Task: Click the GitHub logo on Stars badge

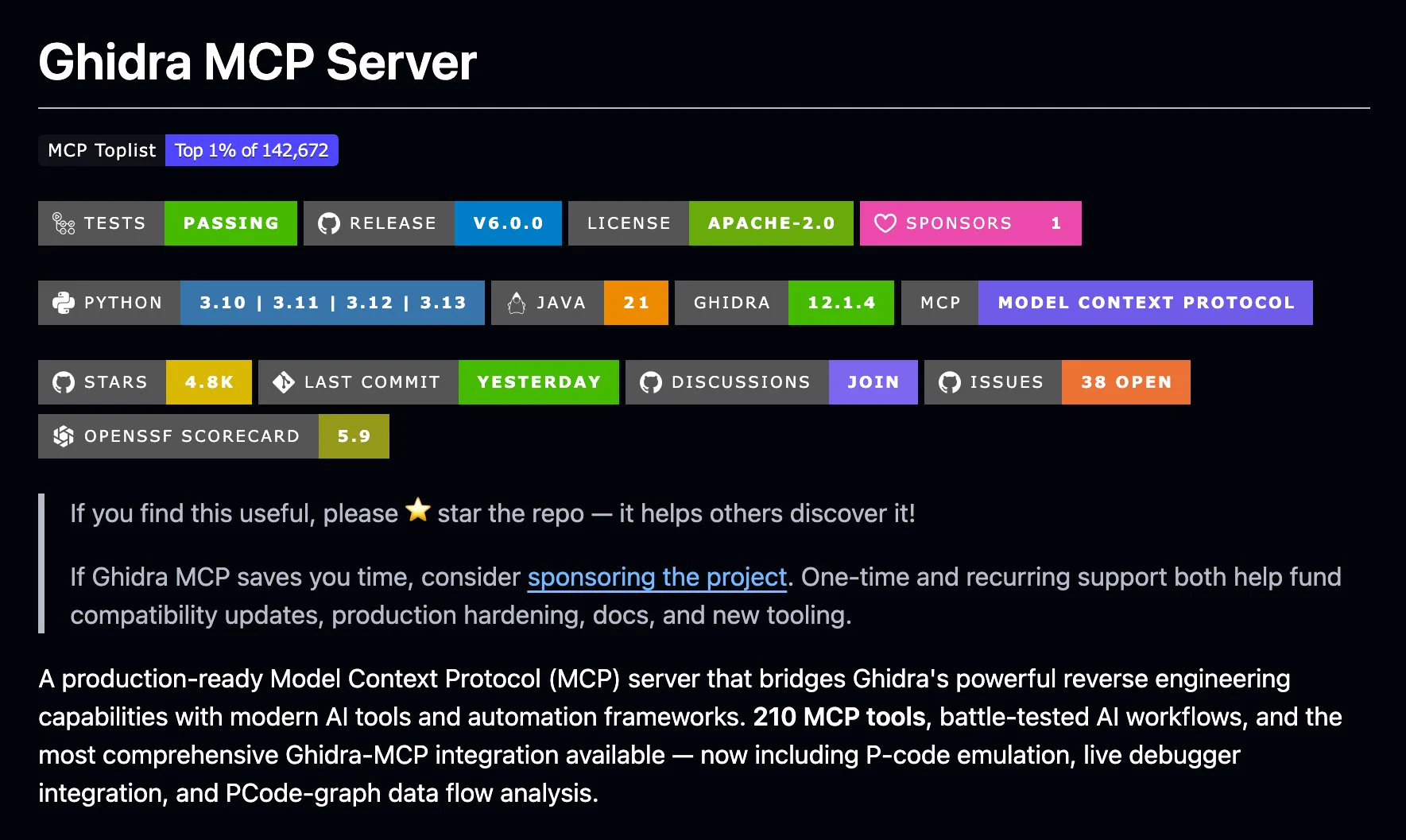Action: point(64,382)
